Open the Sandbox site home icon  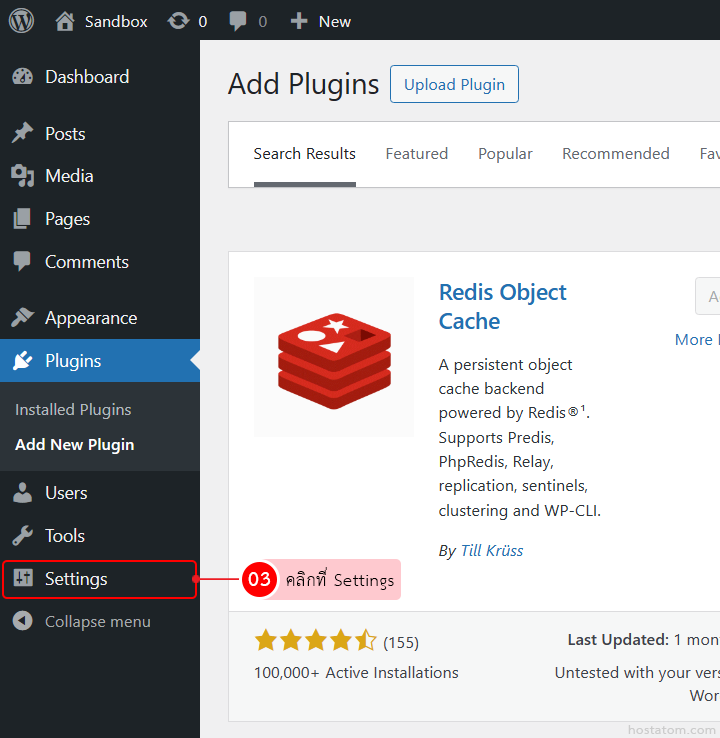[x=65, y=21]
